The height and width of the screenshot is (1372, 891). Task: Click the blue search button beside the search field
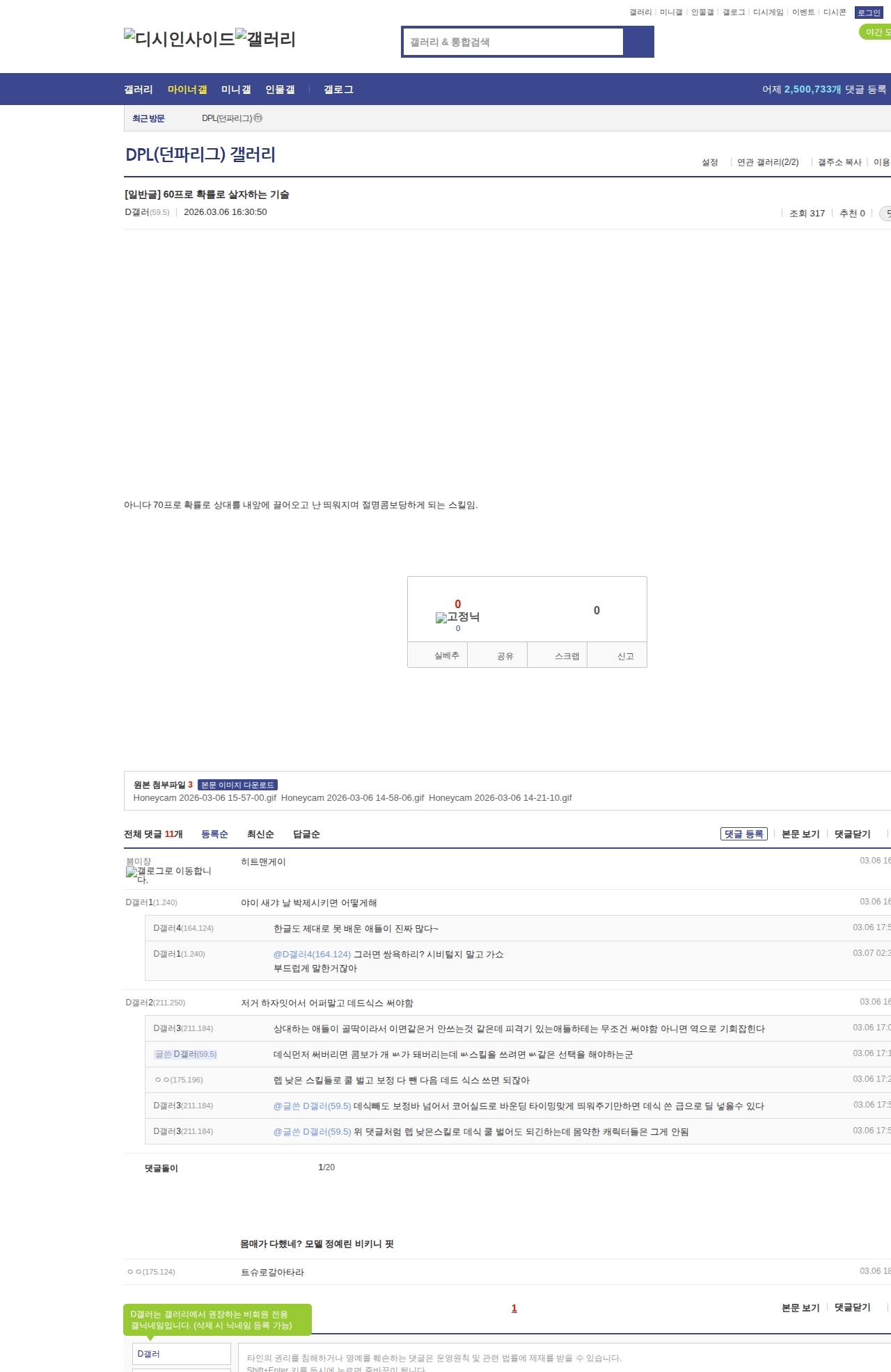pyautogui.click(x=638, y=42)
